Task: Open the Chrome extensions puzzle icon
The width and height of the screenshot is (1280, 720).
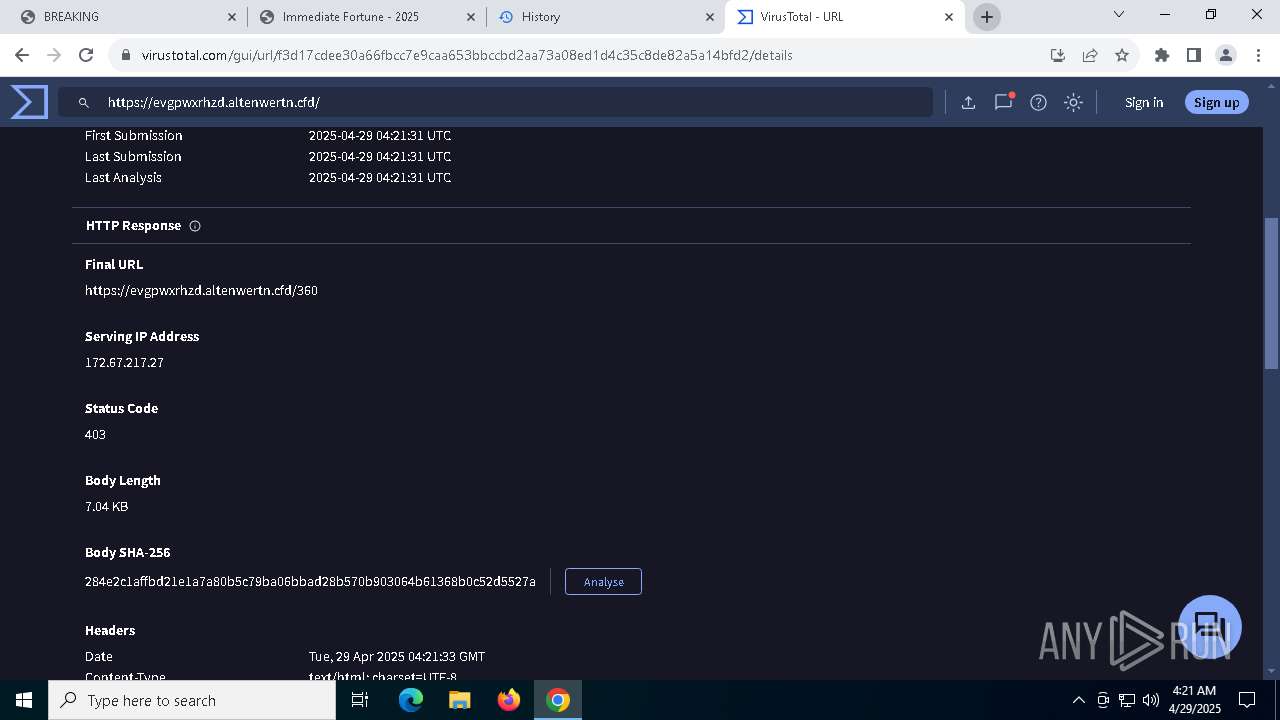Action: pyautogui.click(x=1161, y=55)
